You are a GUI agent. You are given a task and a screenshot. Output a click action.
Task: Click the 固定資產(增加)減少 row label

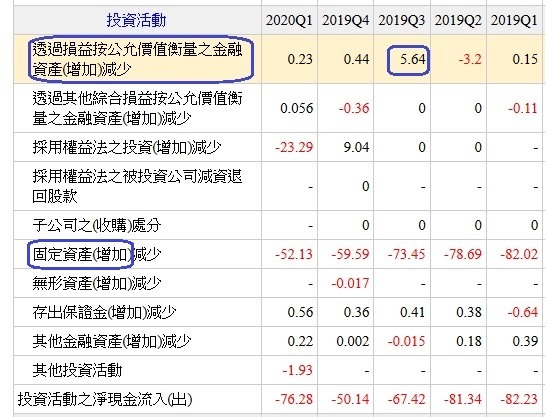pos(97,254)
